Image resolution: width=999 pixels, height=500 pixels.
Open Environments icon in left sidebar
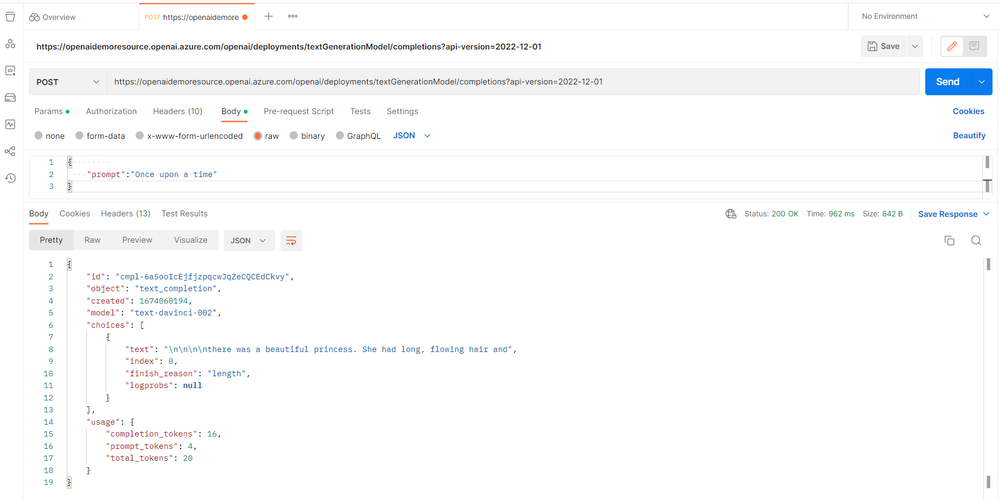click(10, 71)
